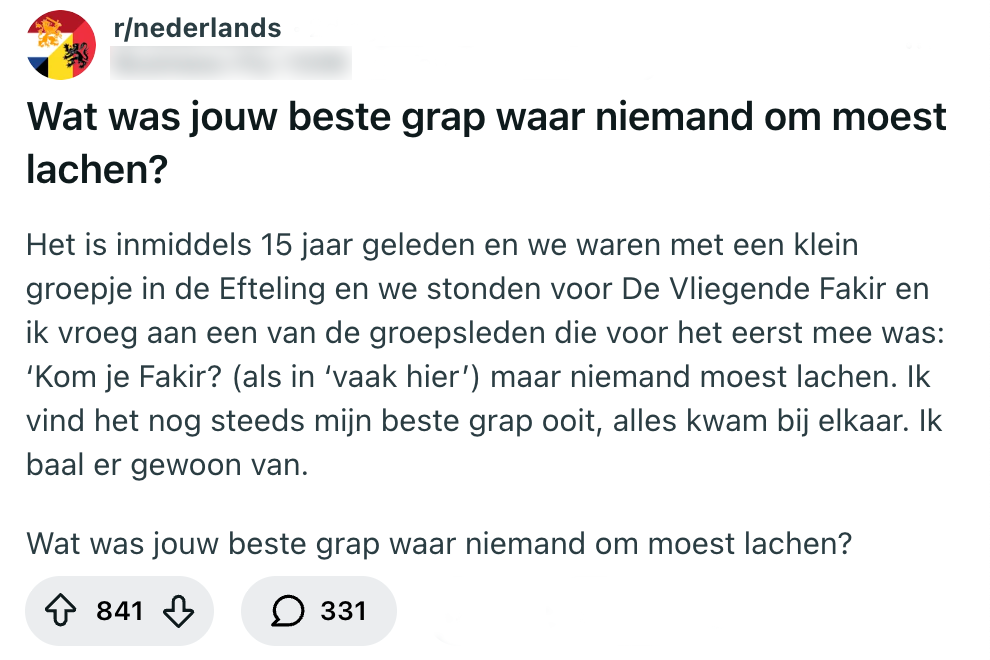Screen dimensions: 990x660
Task: Click the 331 comments count
Action: pyautogui.click(x=343, y=610)
